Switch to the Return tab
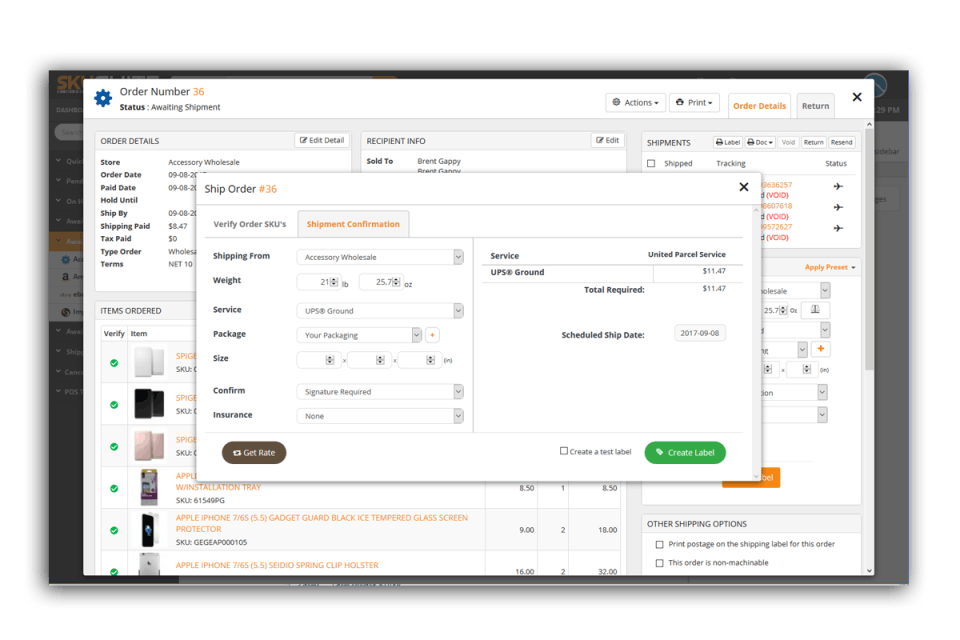This screenshot has width=960, height=640. (x=816, y=105)
